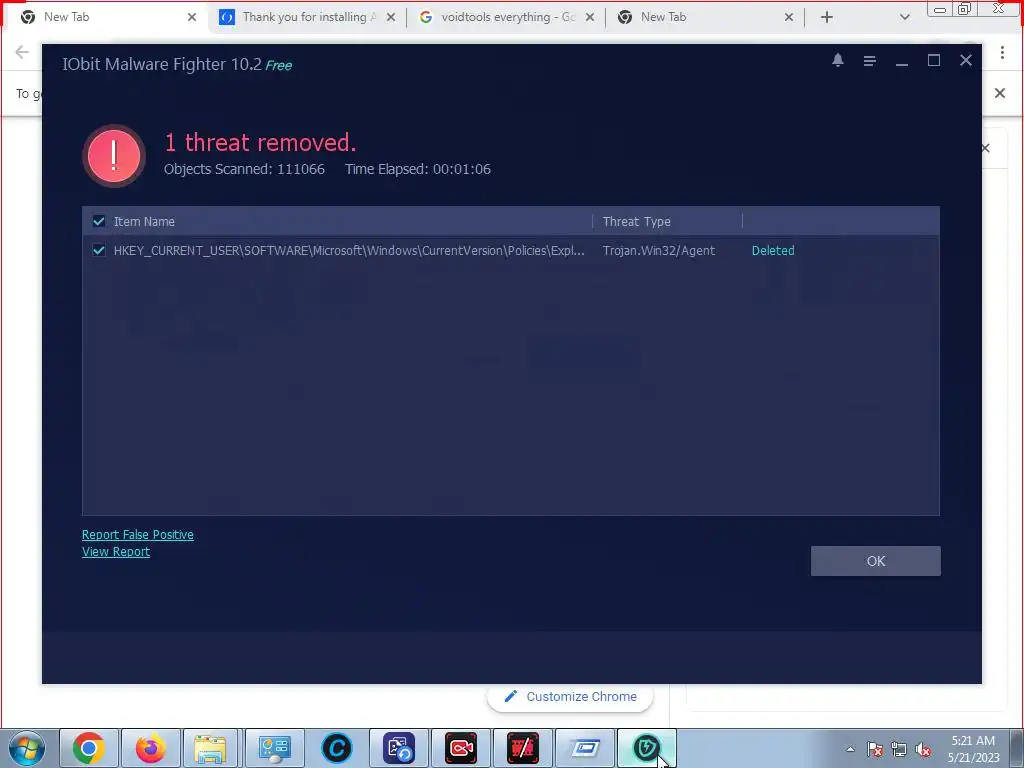Close the first New Tab in Chrome
This screenshot has width=1024, height=768.
[x=191, y=18]
